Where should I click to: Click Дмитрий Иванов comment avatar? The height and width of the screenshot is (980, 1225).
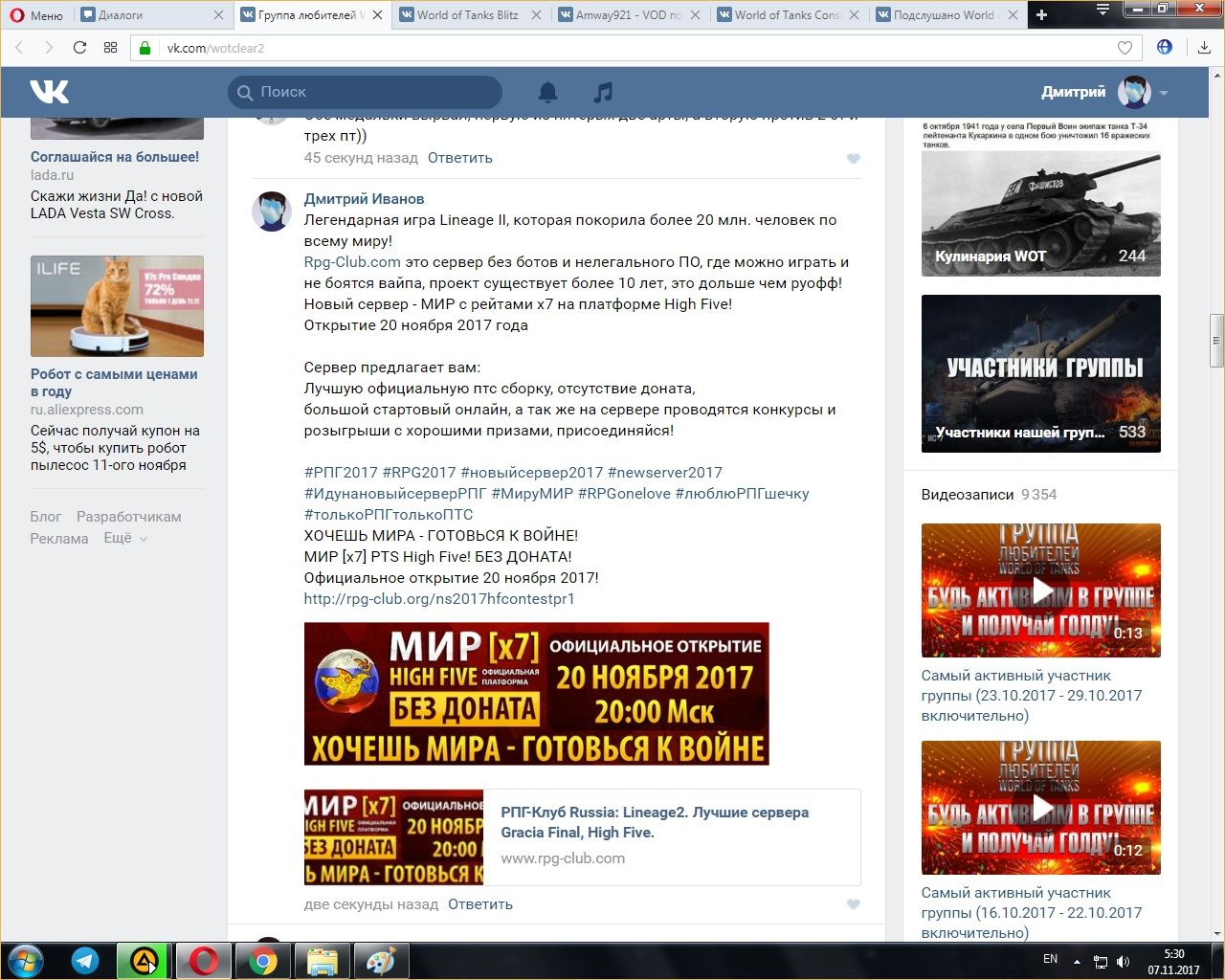click(x=272, y=211)
